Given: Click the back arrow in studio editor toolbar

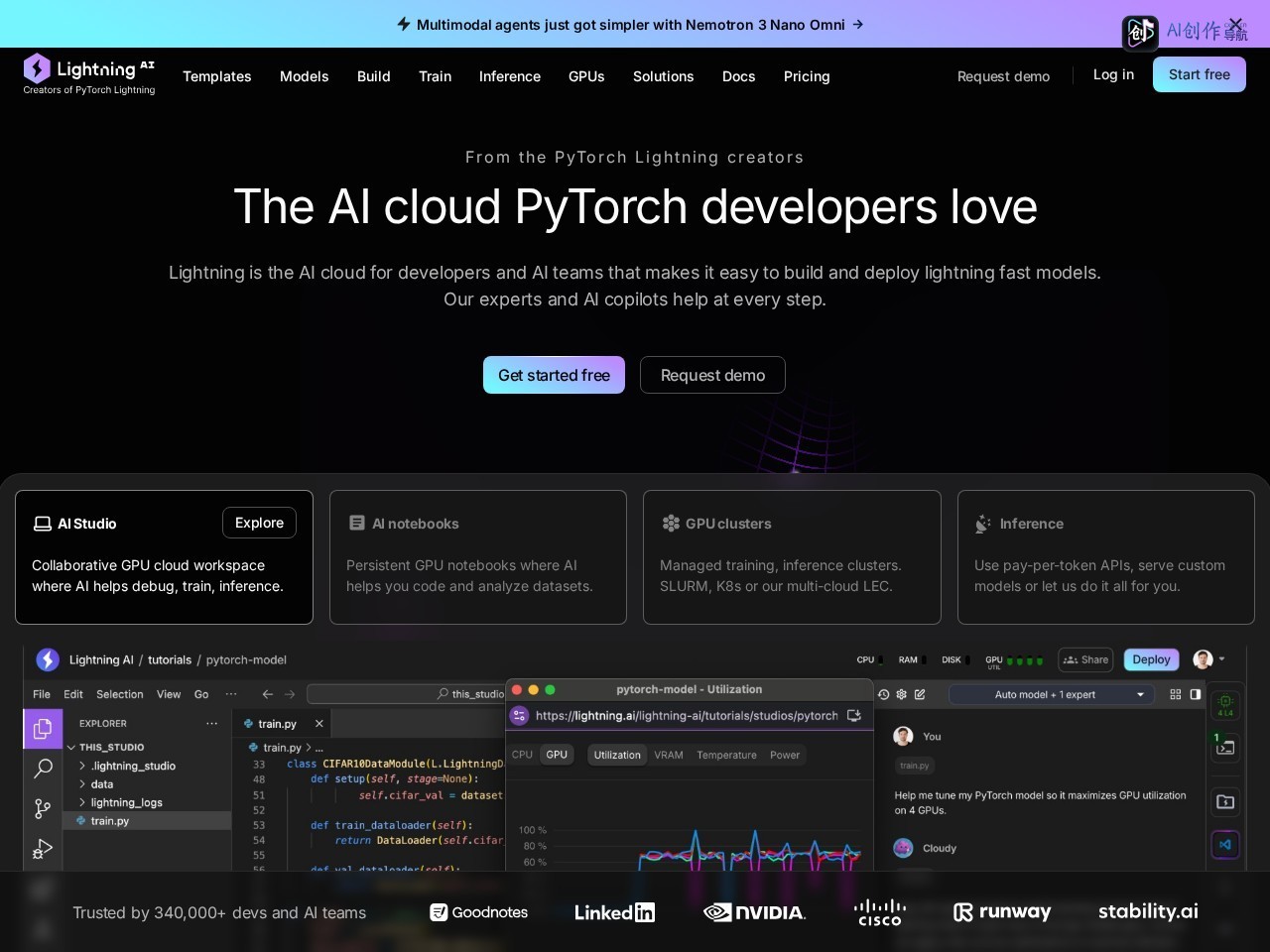Looking at the screenshot, I should [268, 694].
